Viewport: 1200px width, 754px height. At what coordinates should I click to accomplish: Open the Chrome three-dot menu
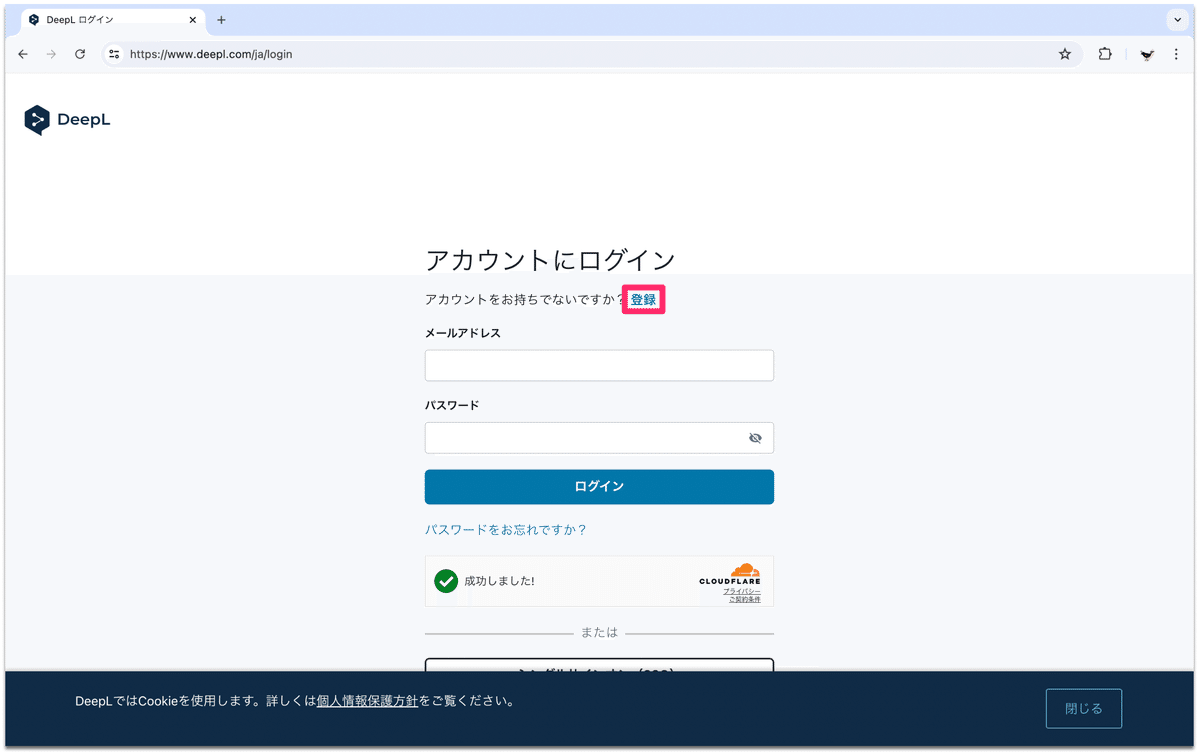(x=1176, y=54)
